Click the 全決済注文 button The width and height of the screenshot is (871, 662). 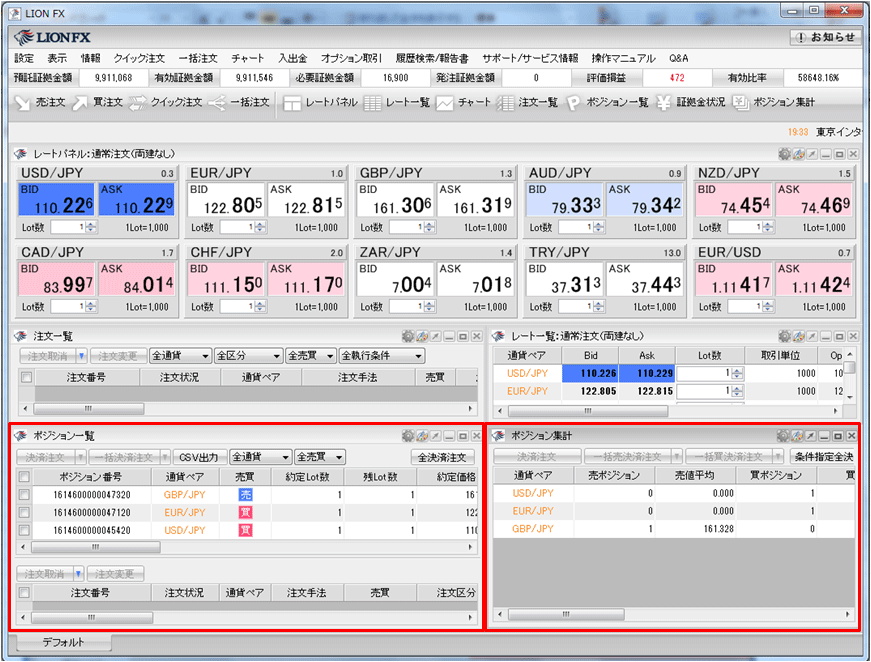[x=442, y=457]
